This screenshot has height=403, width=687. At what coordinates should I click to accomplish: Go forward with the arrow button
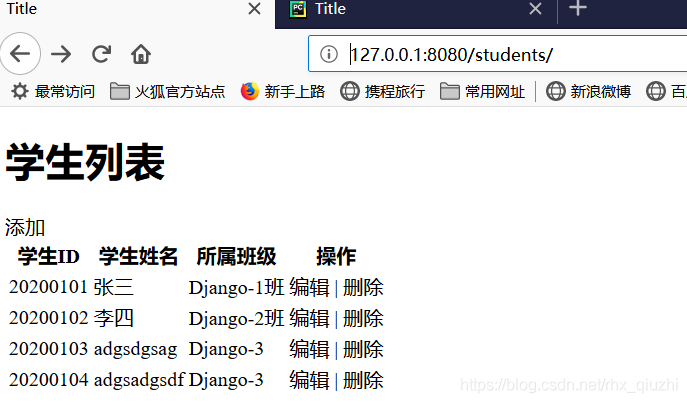click(61, 54)
